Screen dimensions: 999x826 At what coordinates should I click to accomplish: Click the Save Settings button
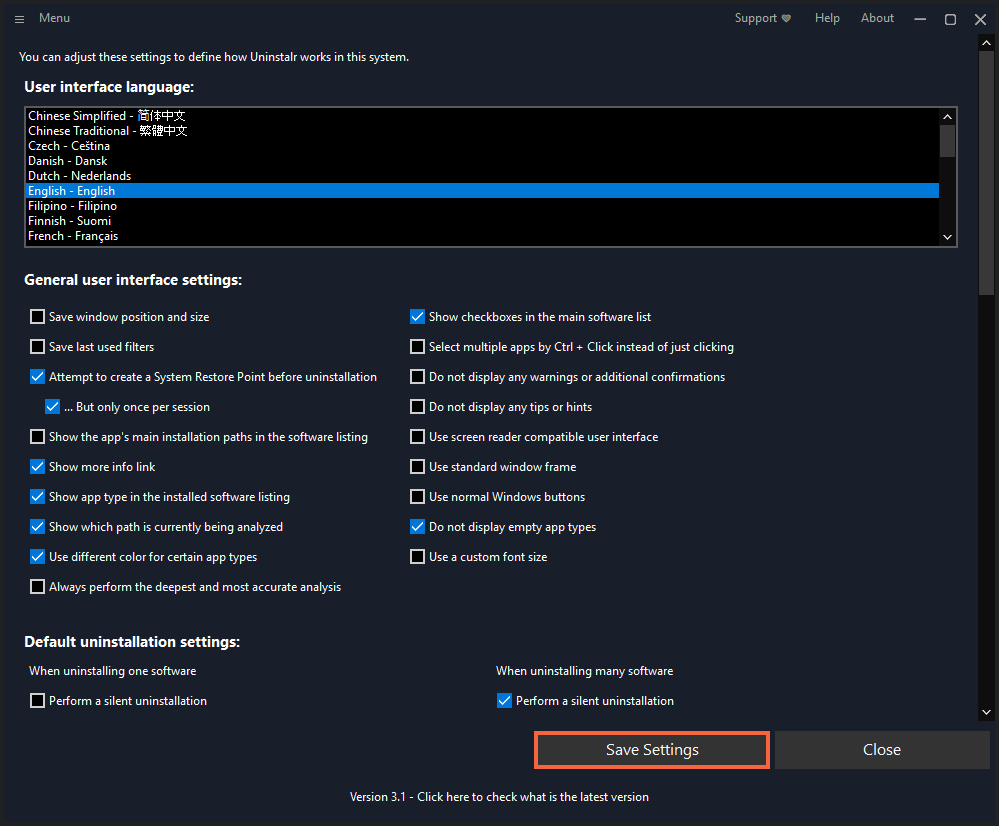click(x=652, y=750)
